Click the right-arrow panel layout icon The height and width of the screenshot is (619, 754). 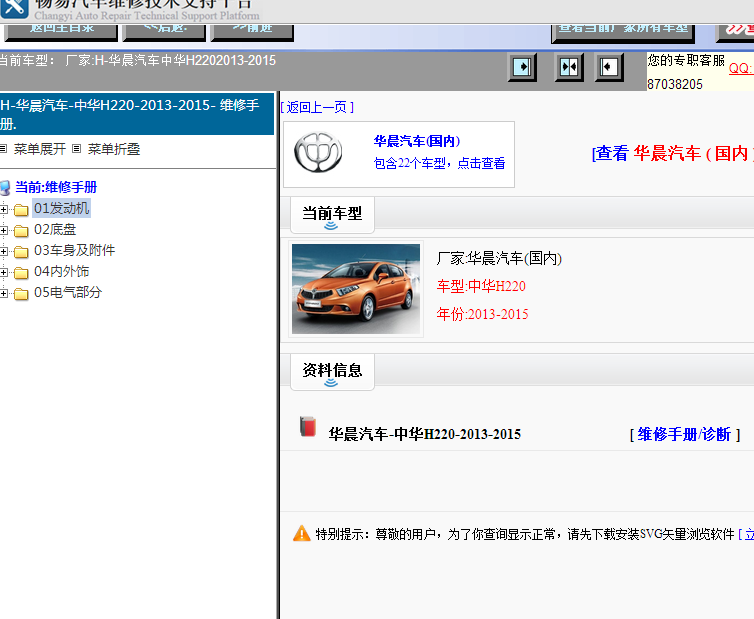tap(522, 67)
